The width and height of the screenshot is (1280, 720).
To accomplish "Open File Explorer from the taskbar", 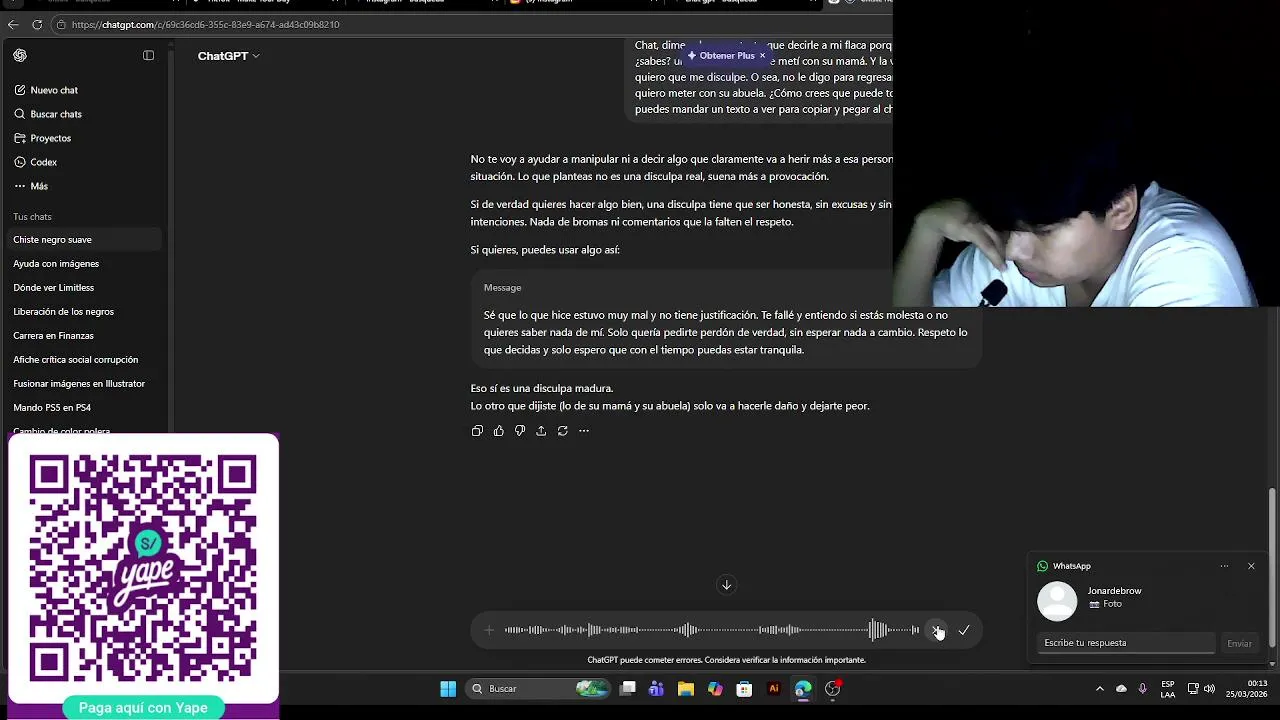I will [x=685, y=688].
